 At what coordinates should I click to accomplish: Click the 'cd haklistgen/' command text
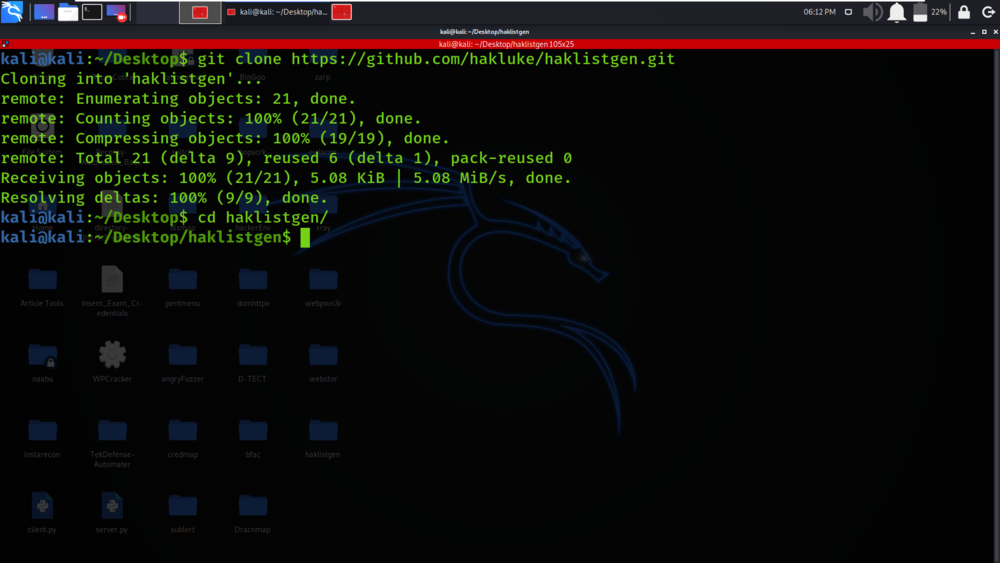[263, 217]
